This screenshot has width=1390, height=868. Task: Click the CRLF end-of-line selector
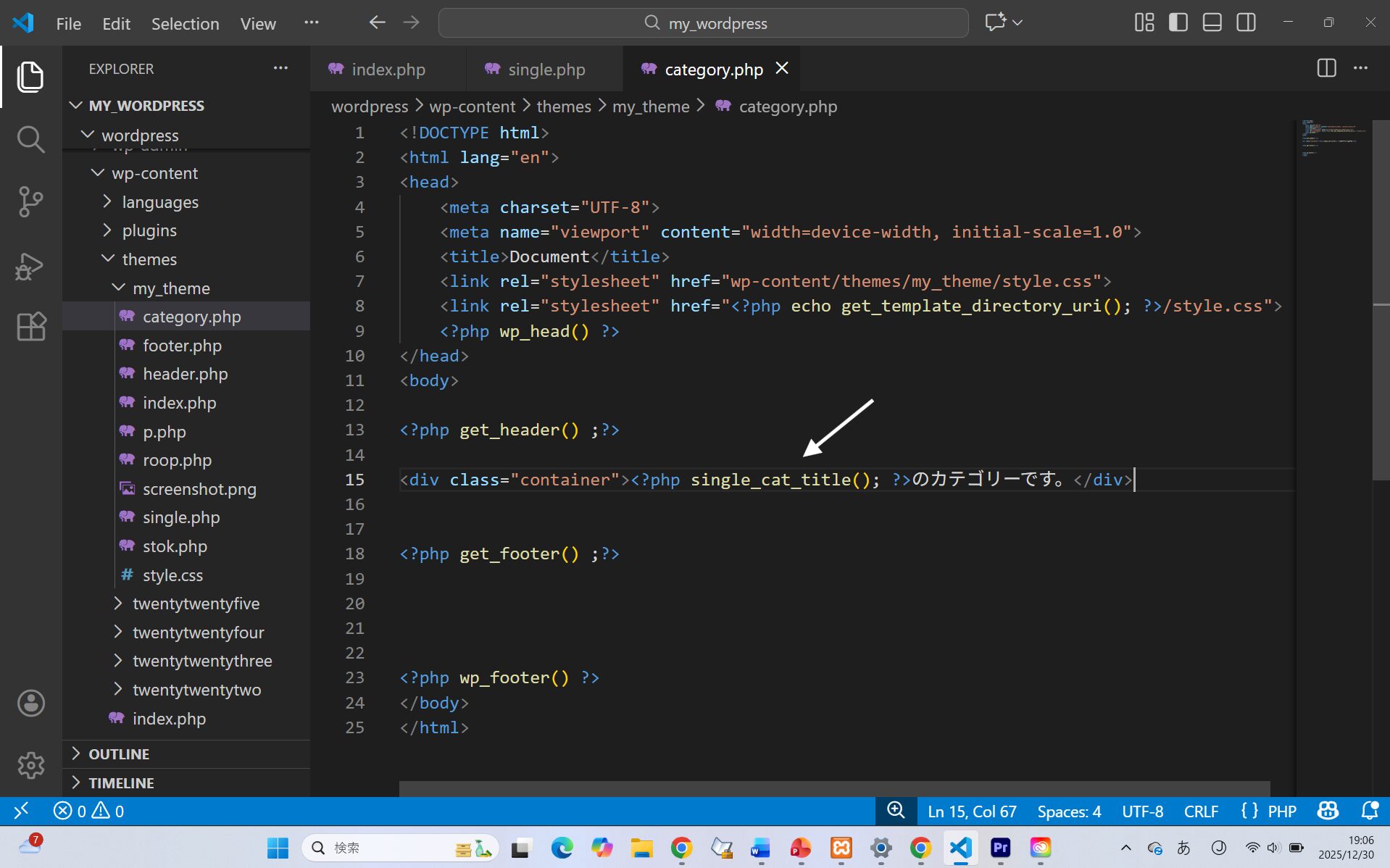(x=1201, y=811)
